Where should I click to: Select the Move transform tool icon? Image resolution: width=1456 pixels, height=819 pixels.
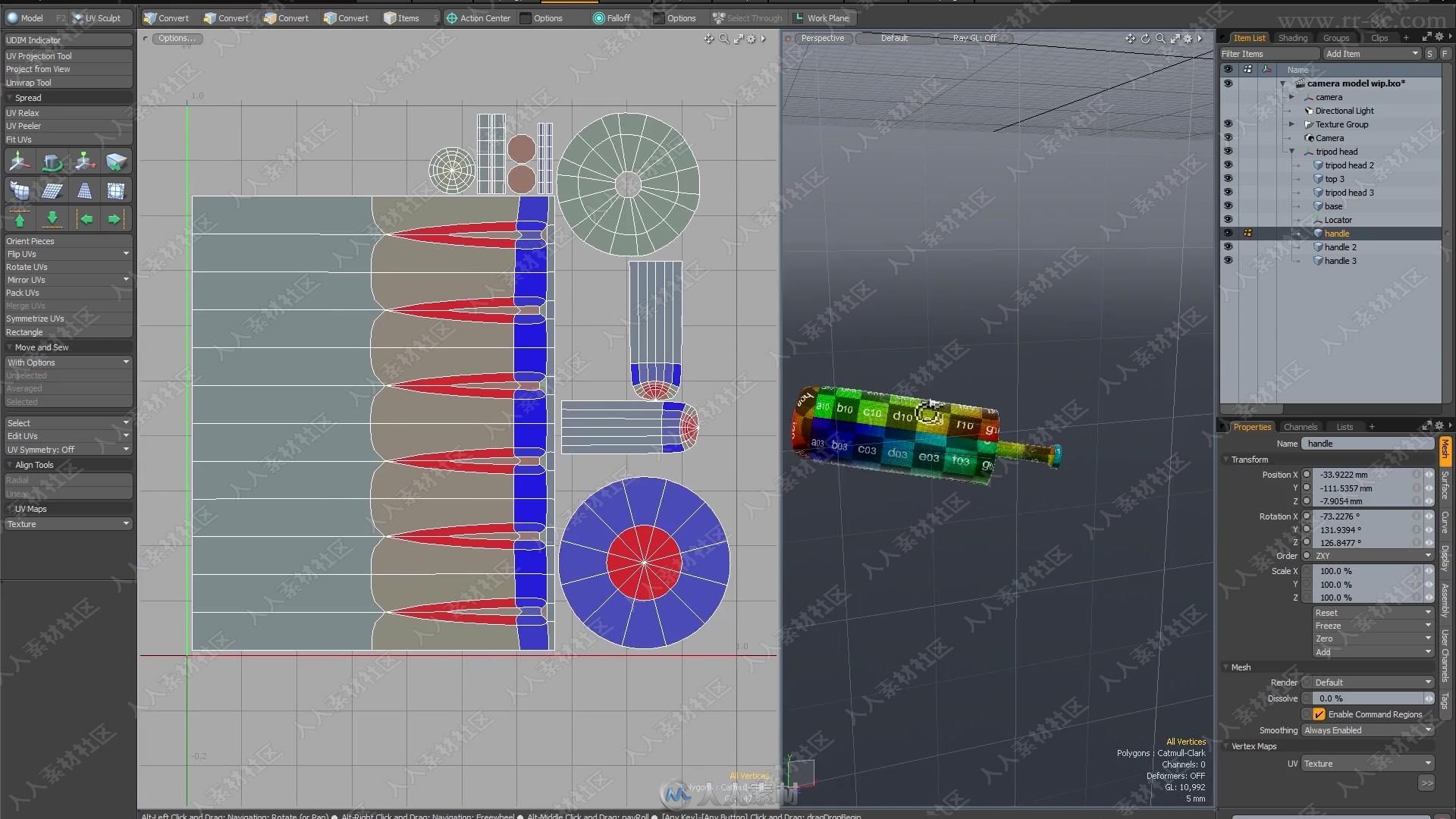(20, 162)
